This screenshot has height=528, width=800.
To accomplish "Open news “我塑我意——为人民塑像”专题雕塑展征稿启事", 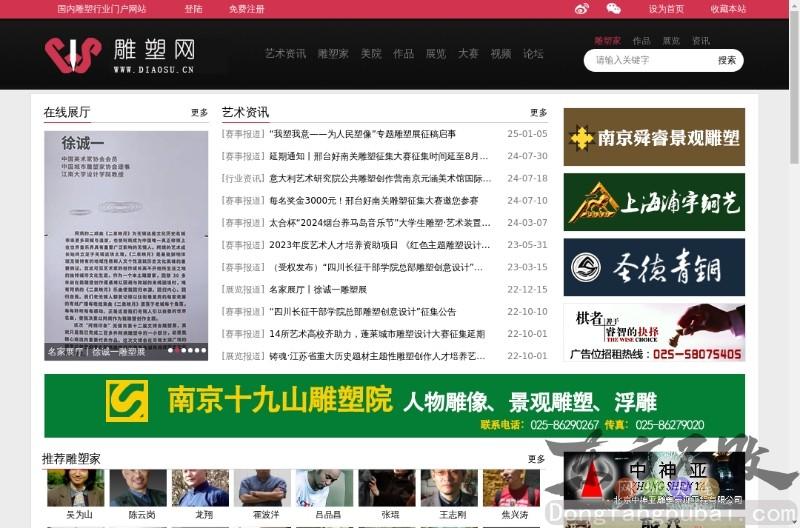I will point(362,134).
